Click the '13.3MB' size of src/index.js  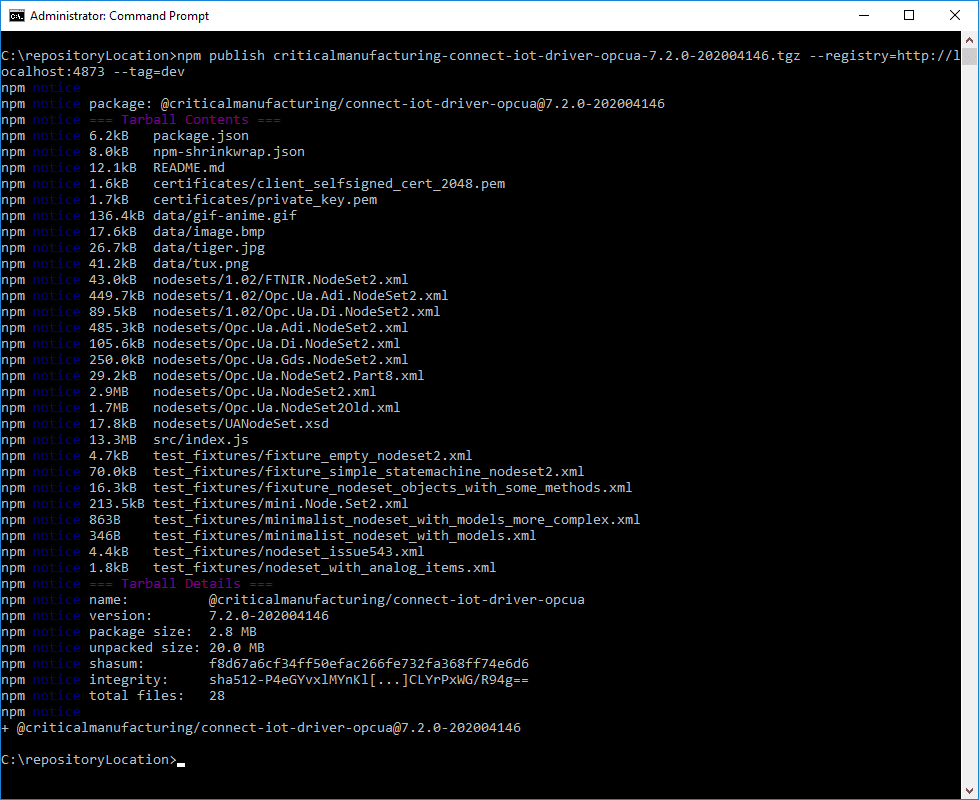tap(112, 440)
